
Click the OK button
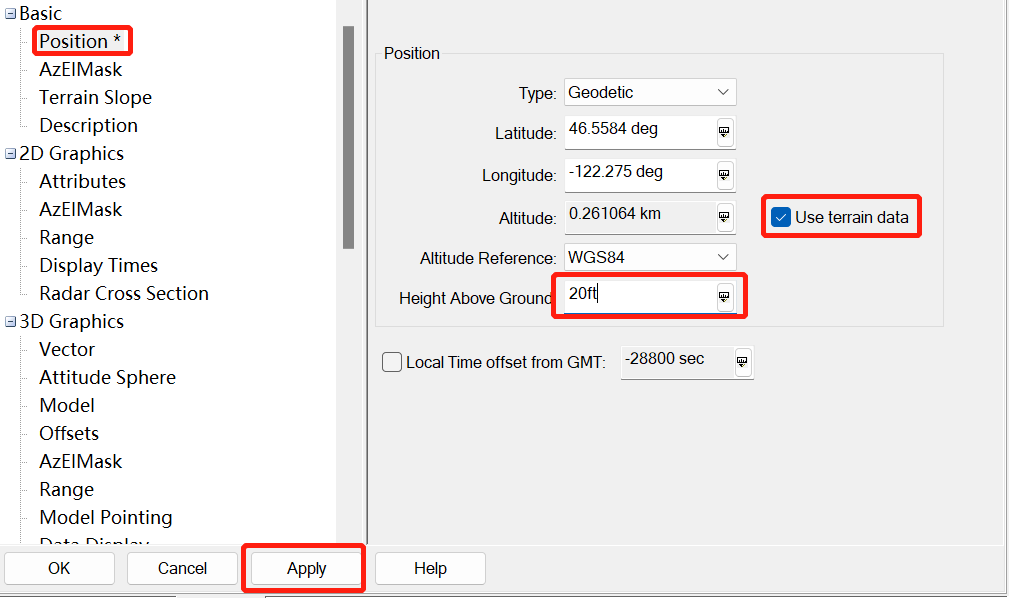[x=59, y=568]
